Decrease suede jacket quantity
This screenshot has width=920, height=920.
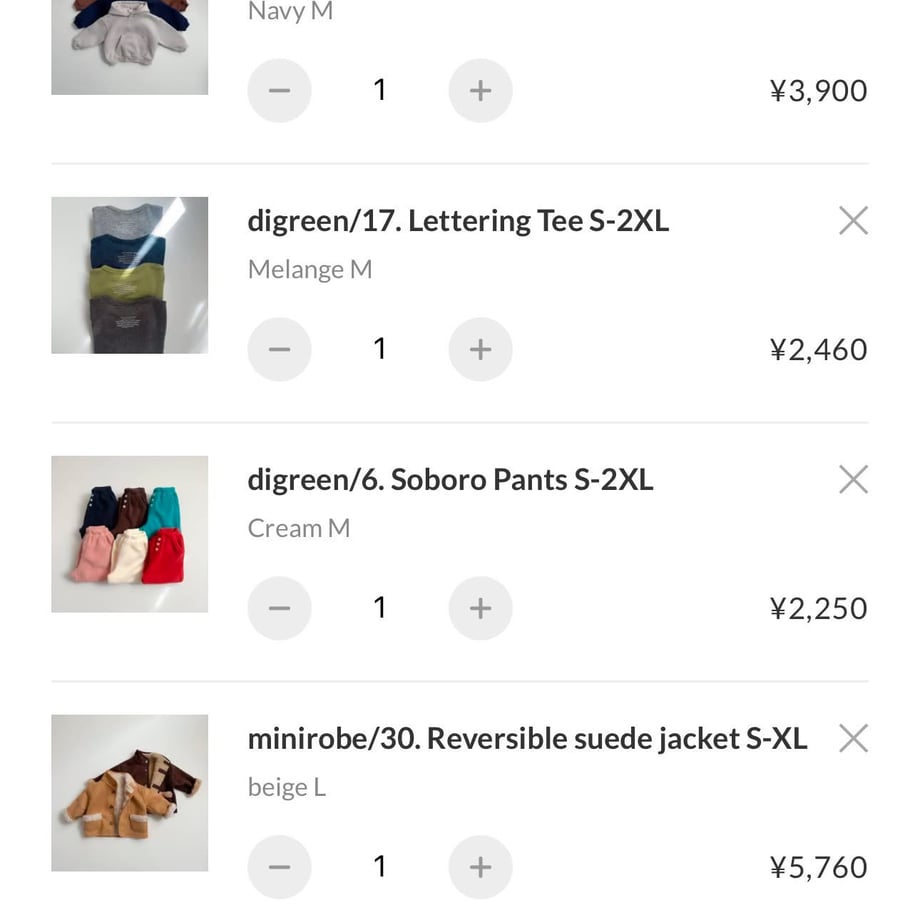279,867
